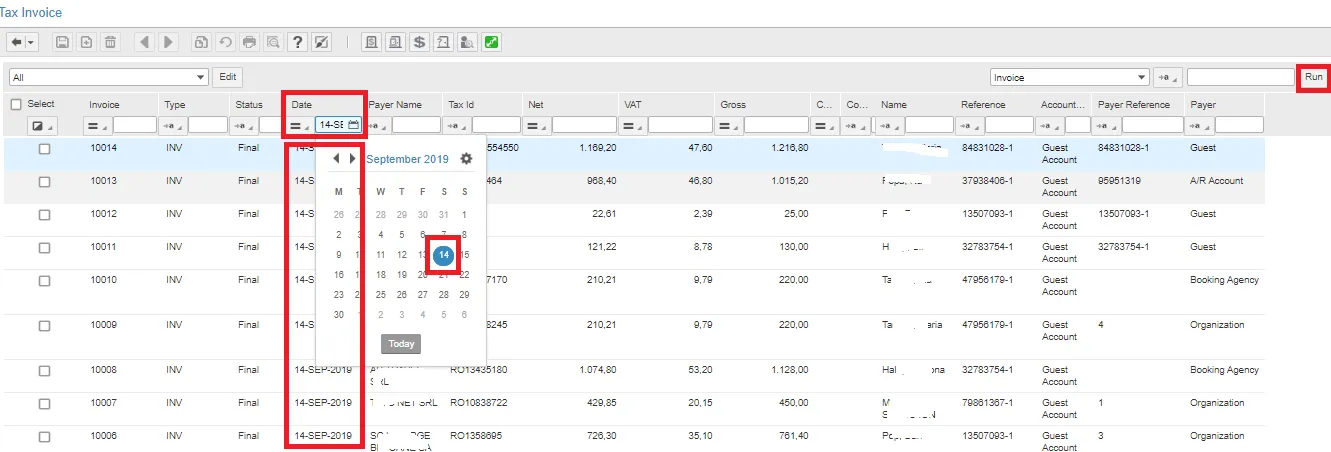Click the green expand fullscreen icon
This screenshot has height=452, width=1331.
(x=491, y=42)
